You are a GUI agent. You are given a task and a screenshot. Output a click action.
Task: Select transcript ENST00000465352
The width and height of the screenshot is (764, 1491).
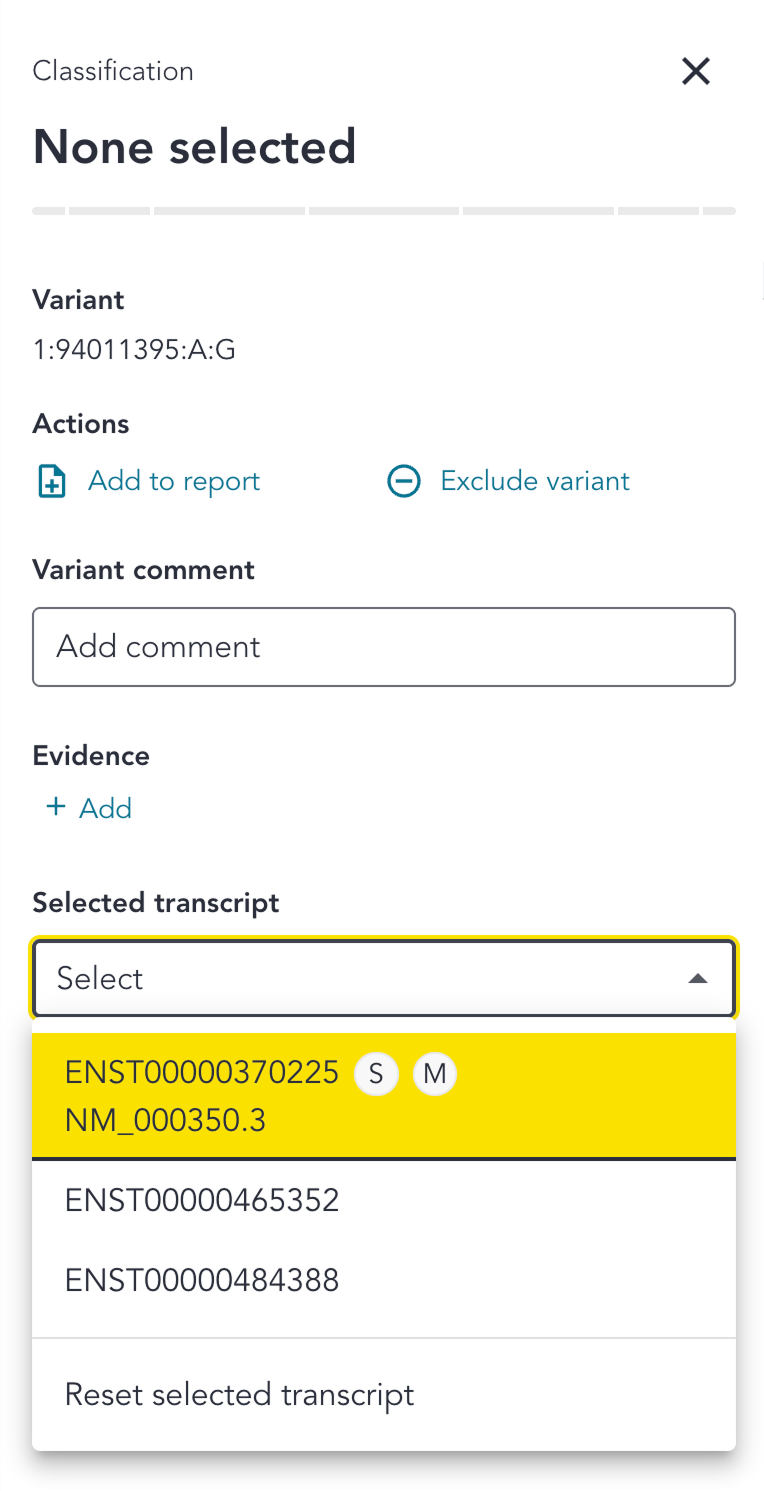click(384, 1200)
